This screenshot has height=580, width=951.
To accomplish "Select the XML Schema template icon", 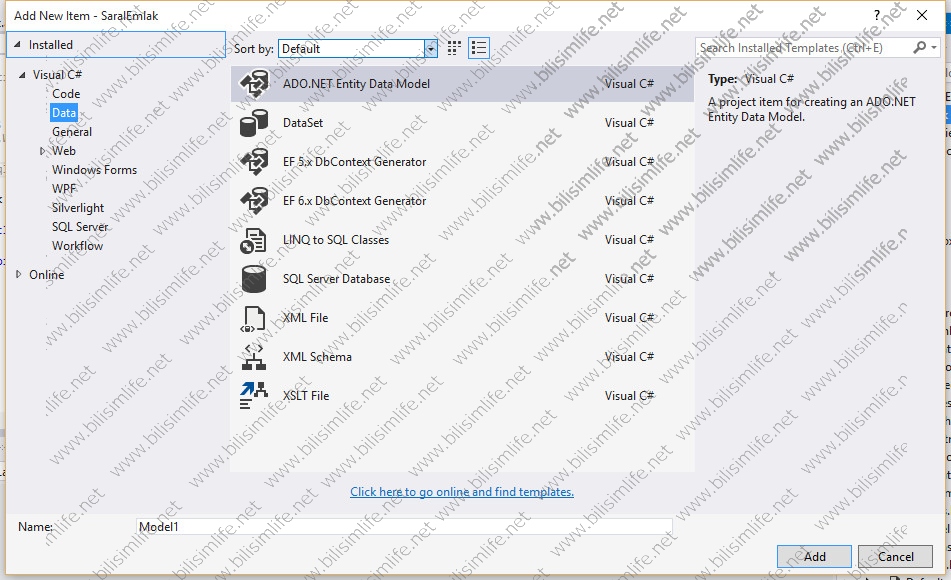I will pyautogui.click(x=254, y=357).
